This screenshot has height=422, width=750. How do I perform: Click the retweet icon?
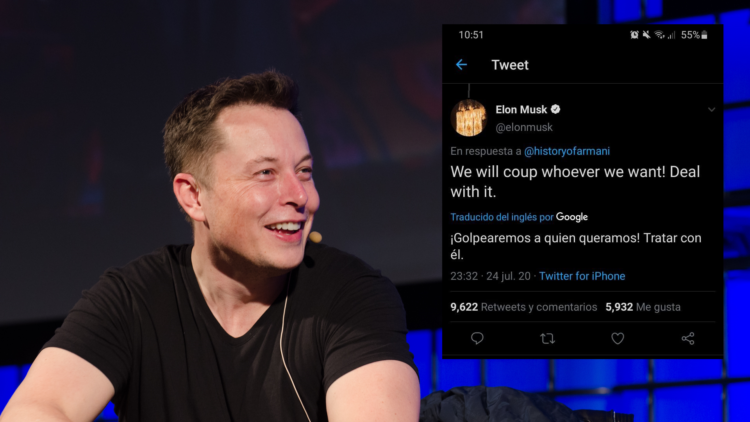(547, 338)
